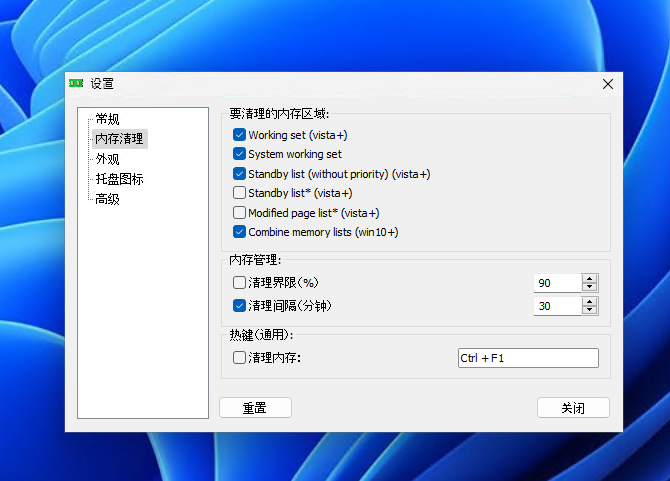The image size is (670, 481).
Task: Disable the 清理间隔(分钟) checkbox
Action: coord(239,306)
